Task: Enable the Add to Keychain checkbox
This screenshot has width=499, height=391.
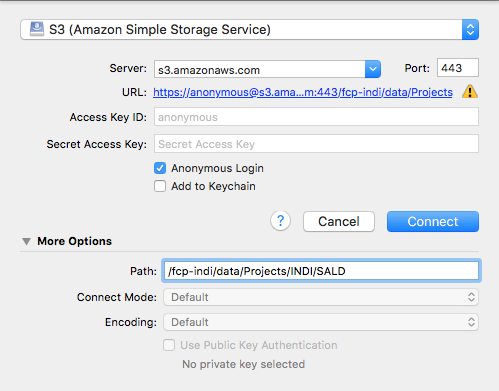Action: coord(160,186)
